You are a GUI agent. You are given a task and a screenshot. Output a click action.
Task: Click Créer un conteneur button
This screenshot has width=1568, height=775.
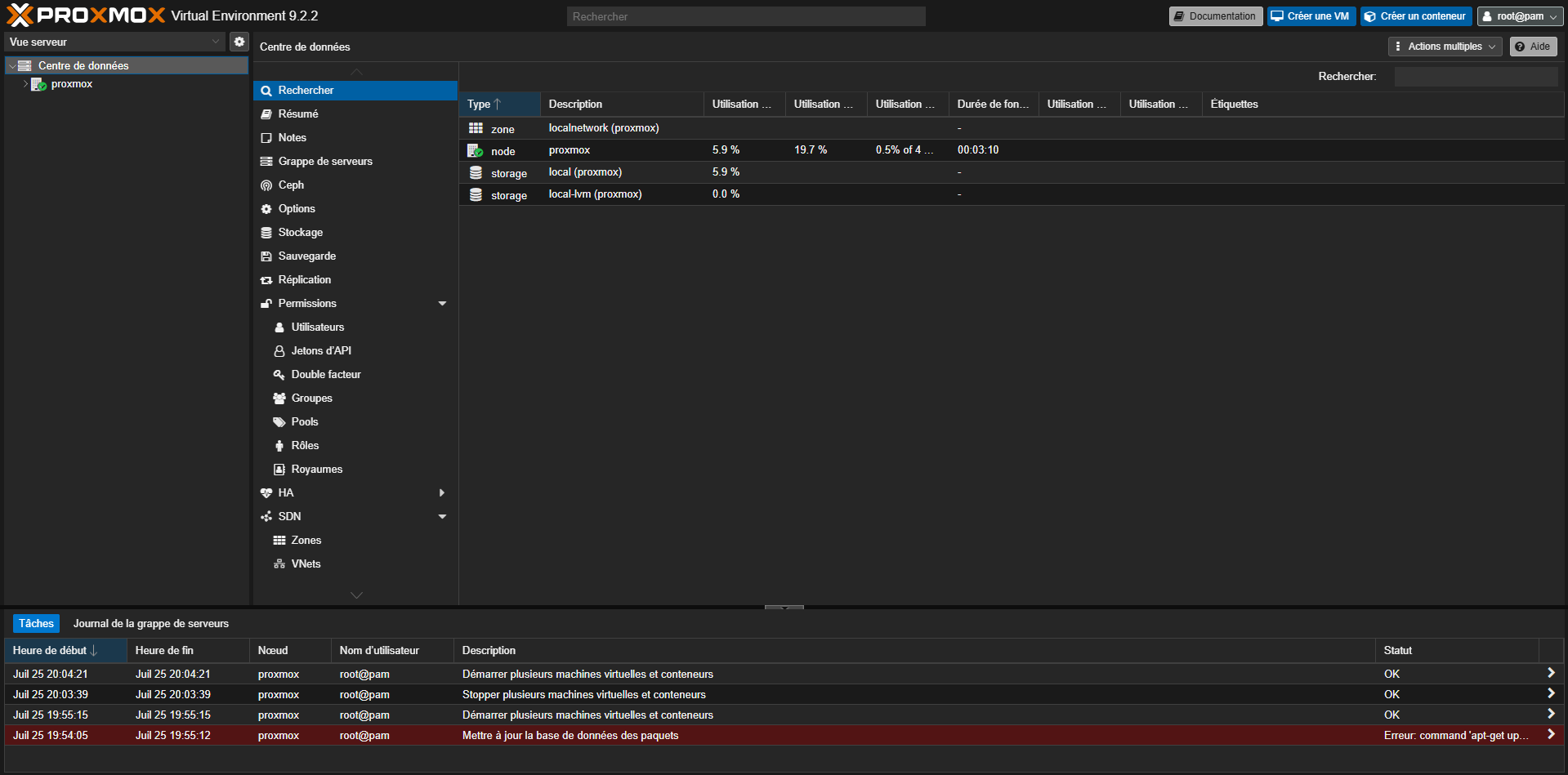[x=1416, y=16]
